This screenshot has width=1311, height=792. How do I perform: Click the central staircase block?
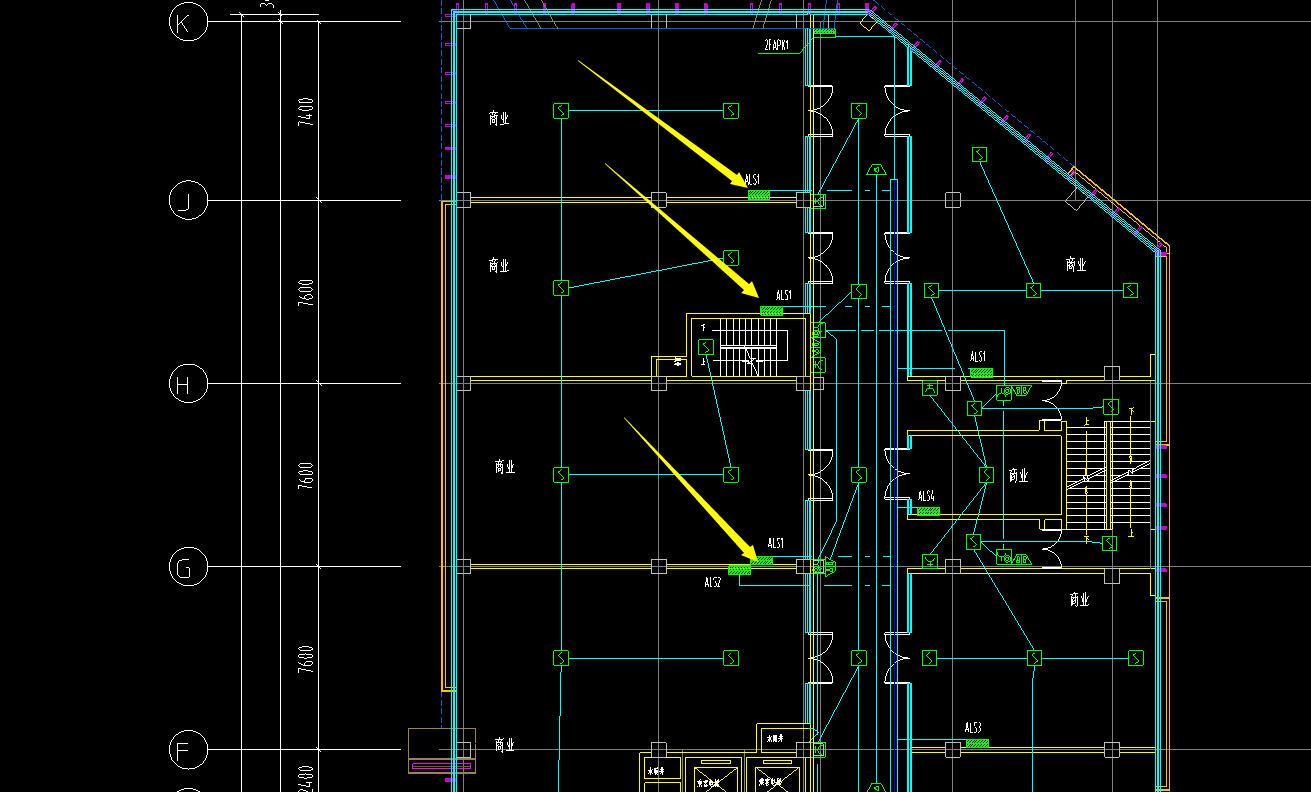[x=747, y=346]
